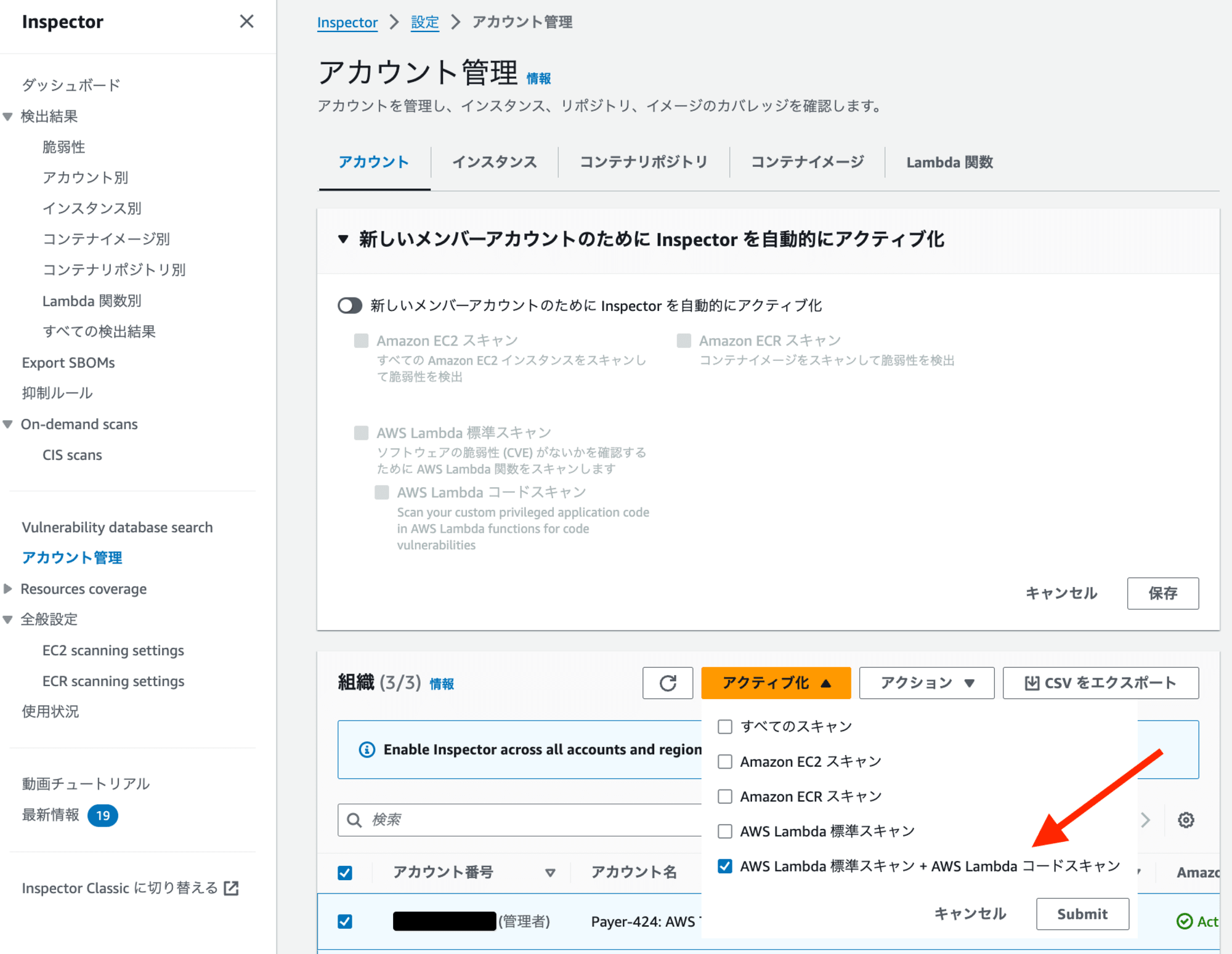Click the magnifier icon in the search box
The width and height of the screenshot is (1232, 954).
coord(354,820)
